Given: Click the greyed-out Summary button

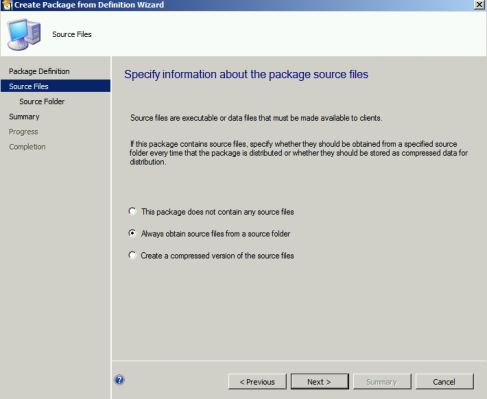Looking at the screenshot, I should (x=382, y=382).
